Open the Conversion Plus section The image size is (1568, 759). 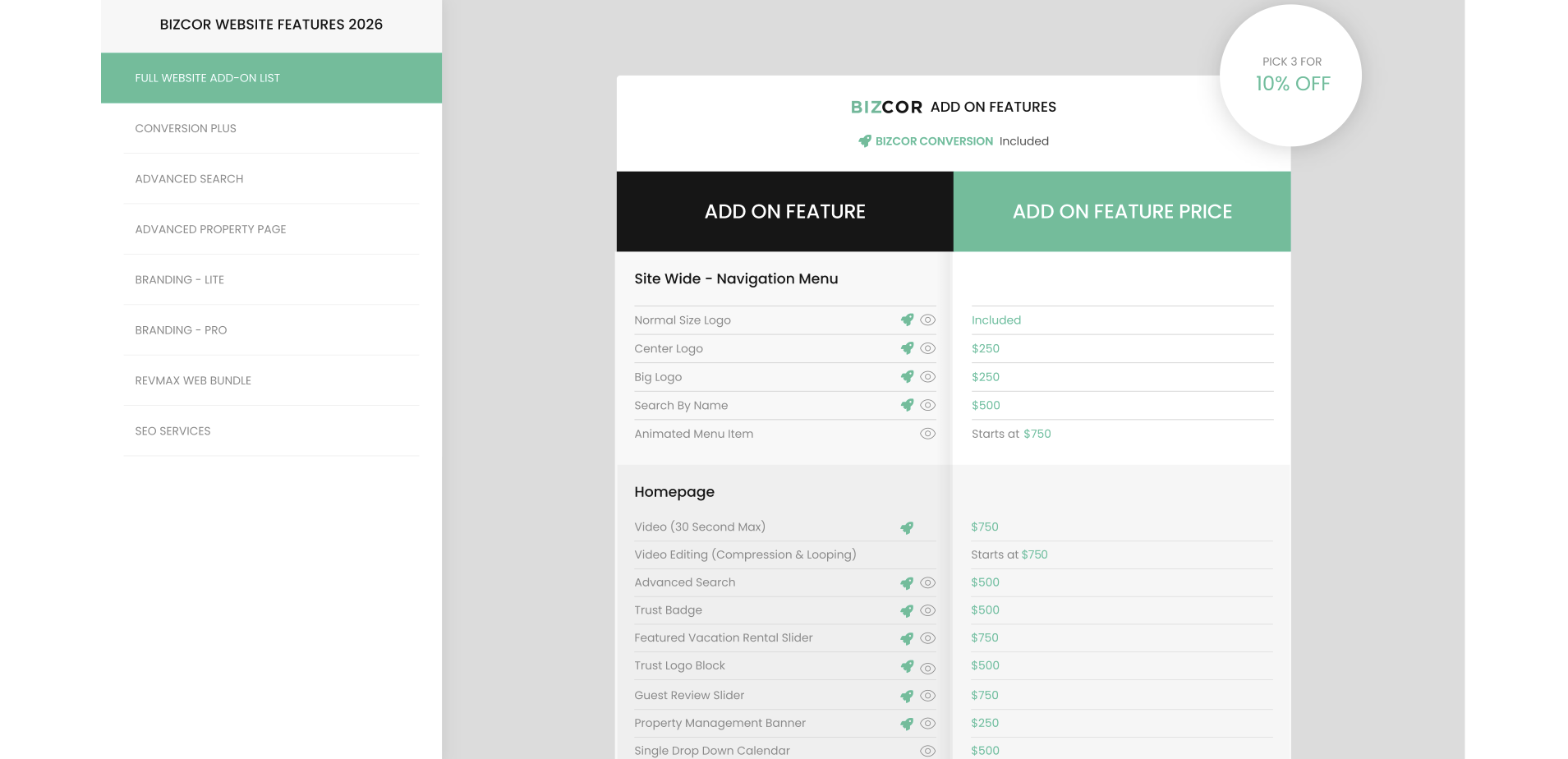click(271, 128)
